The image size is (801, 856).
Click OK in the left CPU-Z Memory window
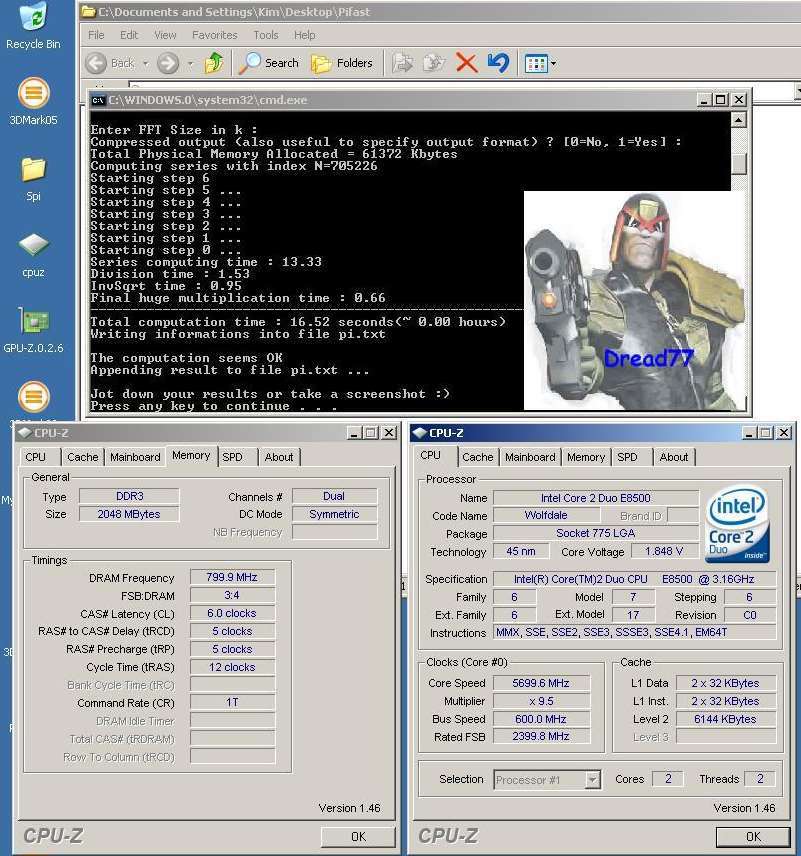tap(358, 836)
